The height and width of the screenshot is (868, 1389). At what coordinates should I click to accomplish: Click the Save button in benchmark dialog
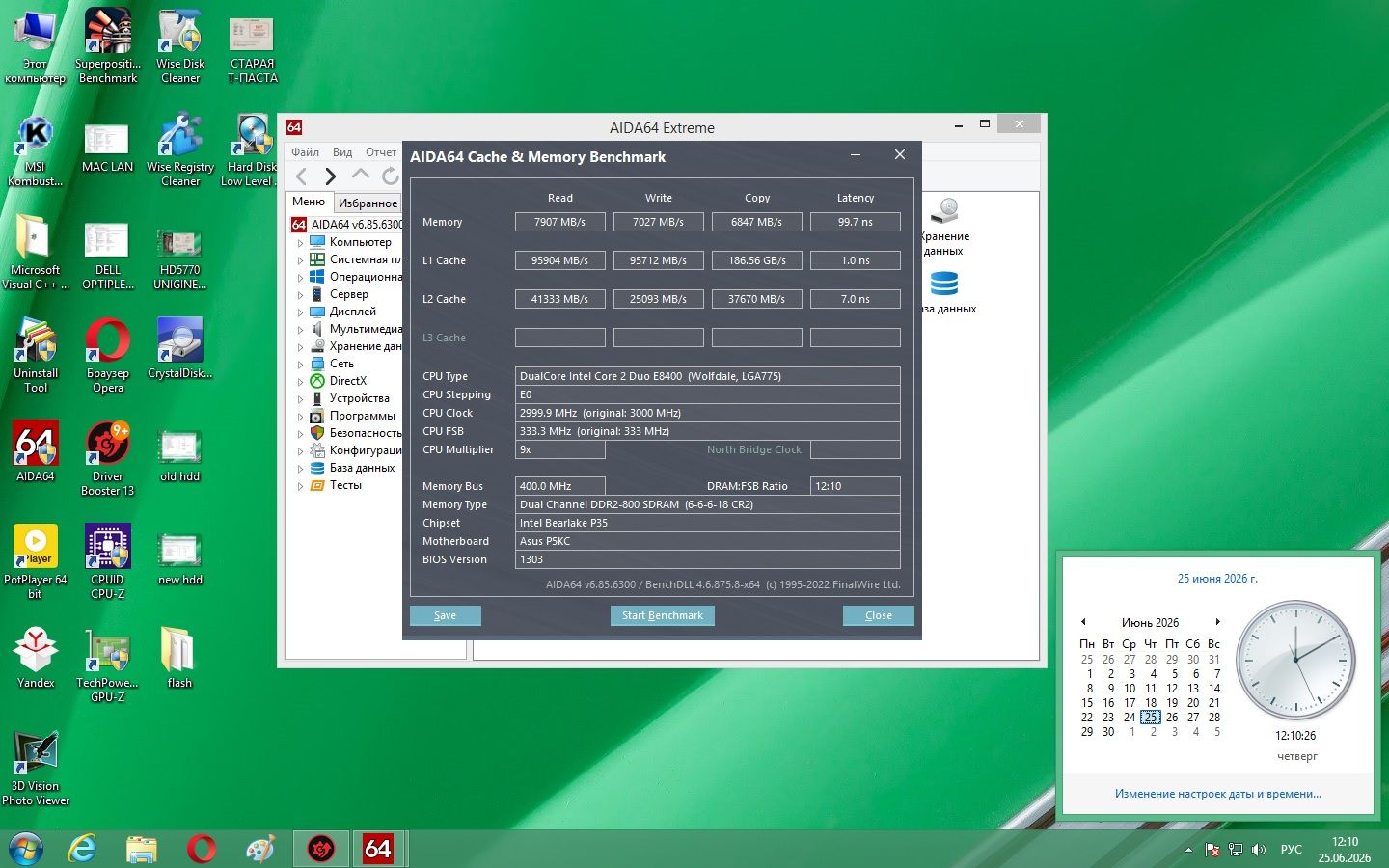[445, 615]
